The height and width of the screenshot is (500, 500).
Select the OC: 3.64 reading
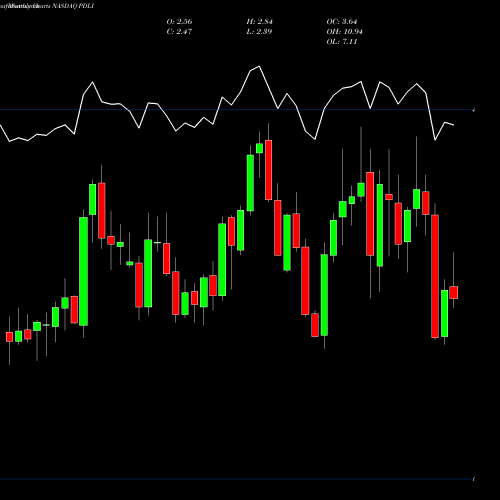[342, 22]
